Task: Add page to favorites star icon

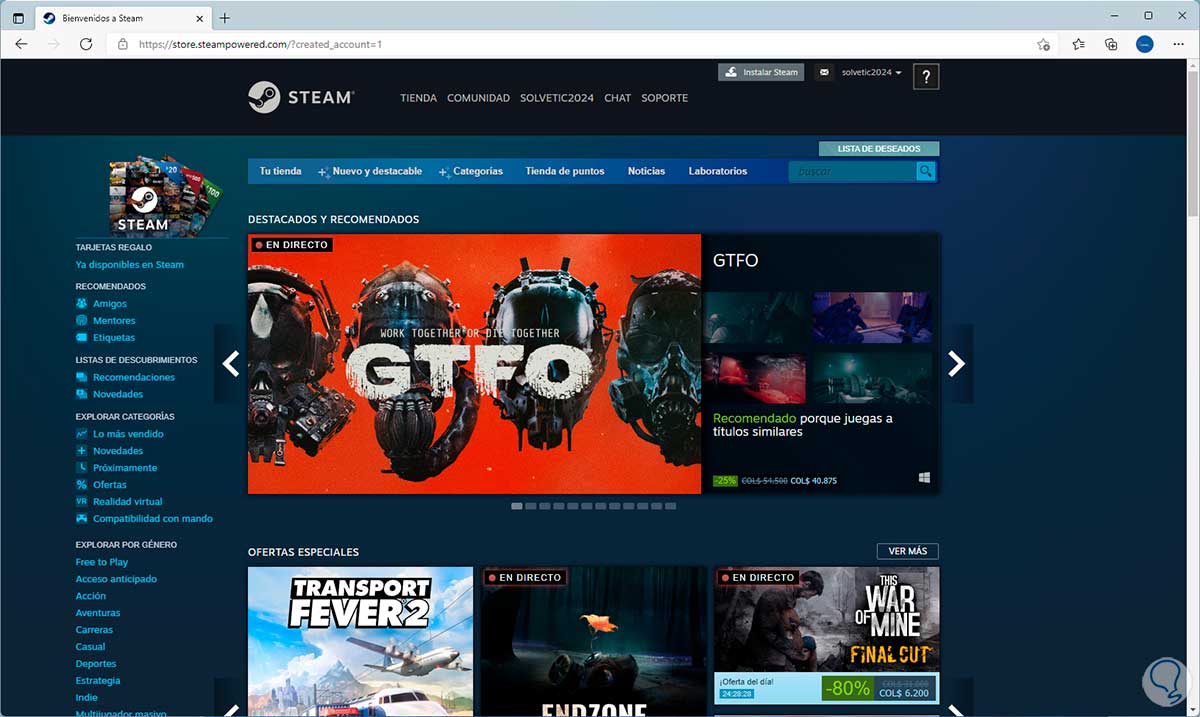Action: (x=1043, y=44)
